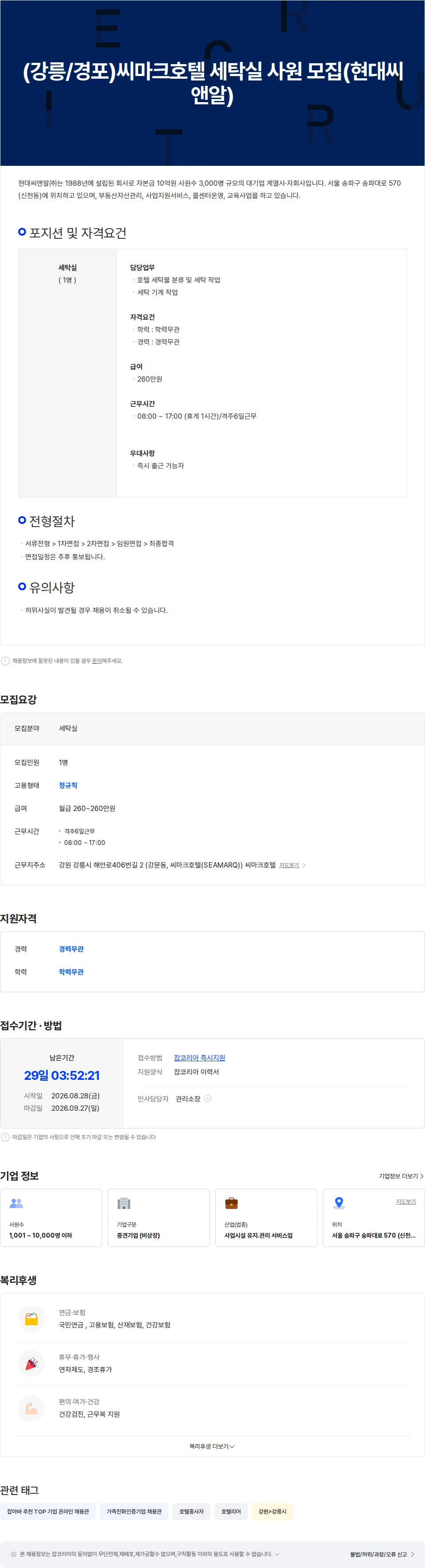Click the job posting title banner
Screen dimensions: 425x1568
pos(212,83)
